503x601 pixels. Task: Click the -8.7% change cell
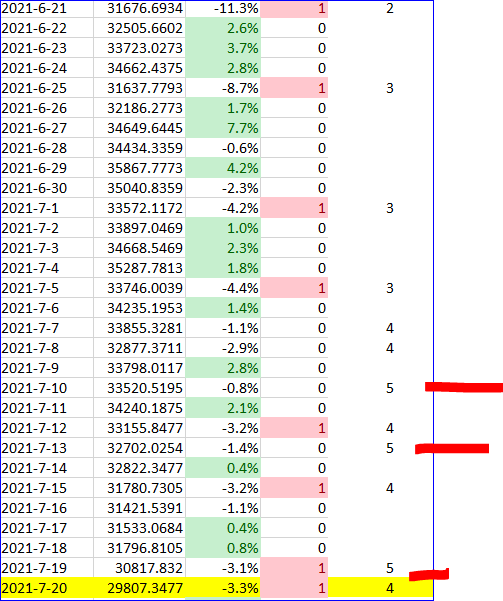pyautogui.click(x=223, y=88)
